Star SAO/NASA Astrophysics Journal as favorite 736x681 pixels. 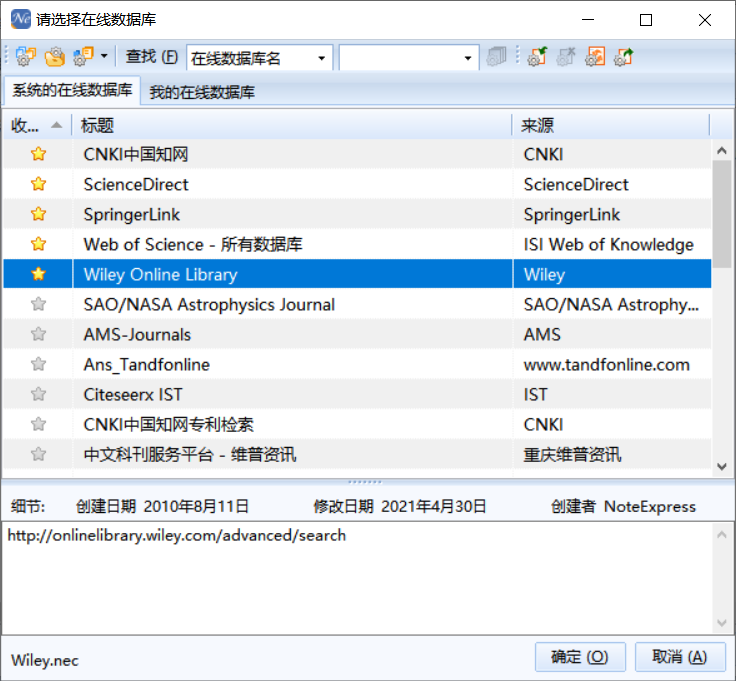38,304
